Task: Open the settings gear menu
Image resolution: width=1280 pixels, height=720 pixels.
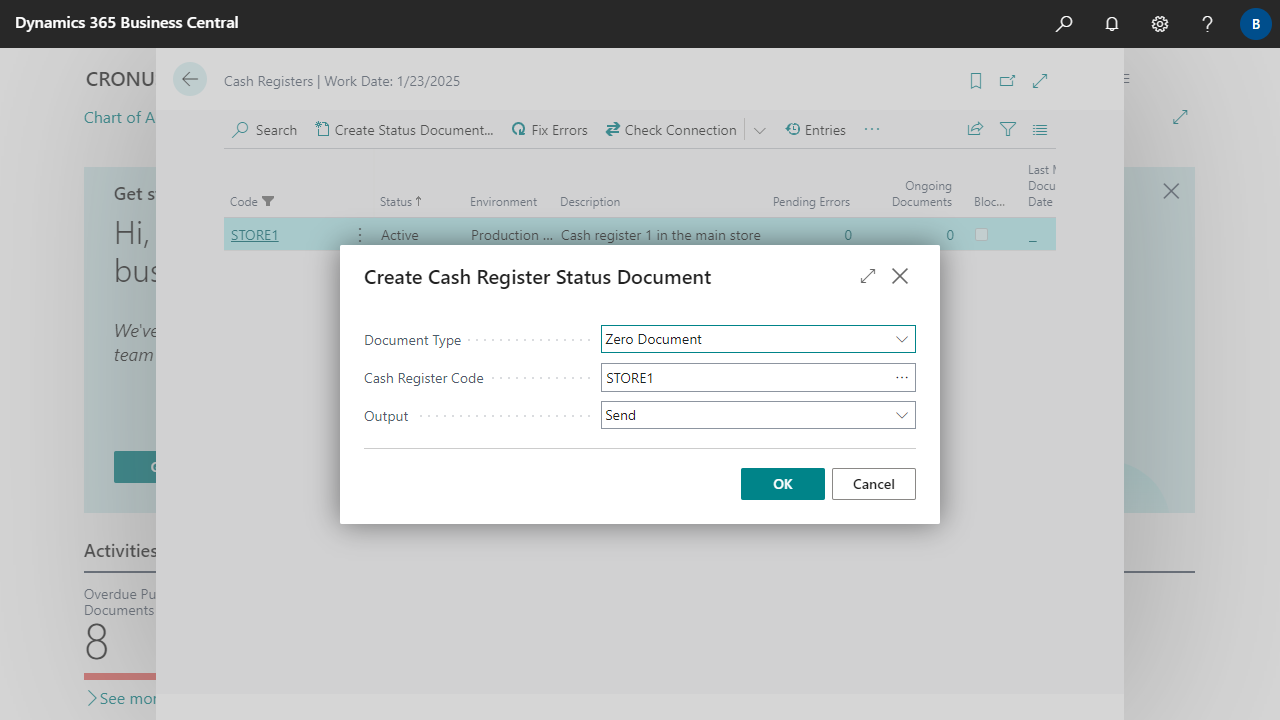Action: point(1160,24)
